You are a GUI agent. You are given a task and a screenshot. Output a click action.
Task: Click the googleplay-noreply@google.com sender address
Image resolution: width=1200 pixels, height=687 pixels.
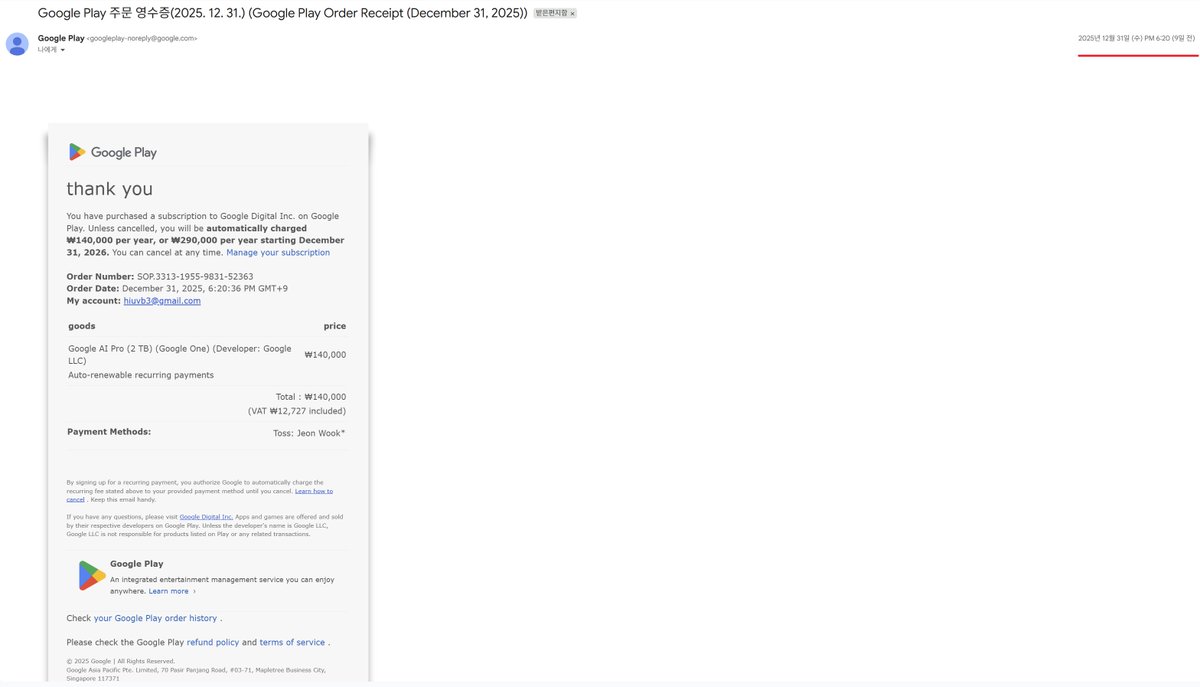tap(142, 38)
